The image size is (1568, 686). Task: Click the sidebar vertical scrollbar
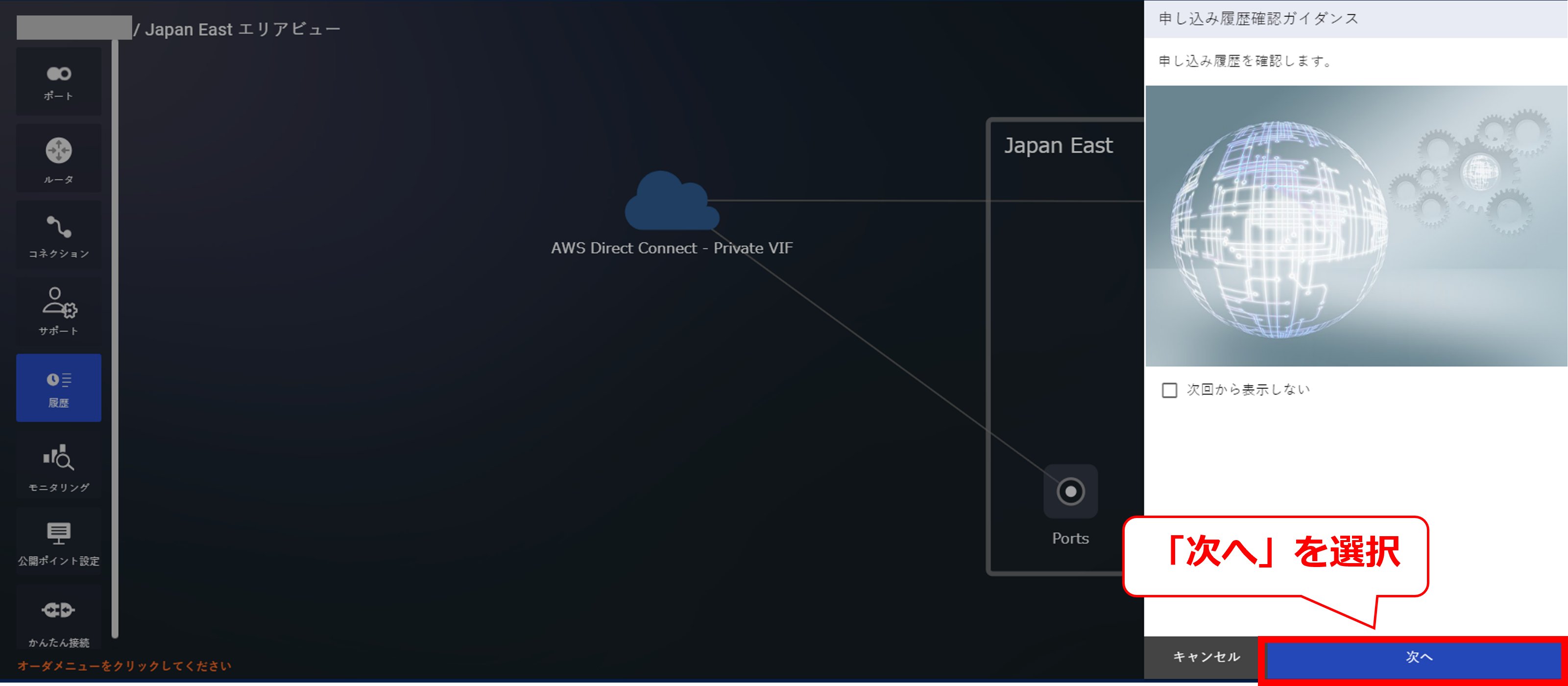(x=115, y=338)
